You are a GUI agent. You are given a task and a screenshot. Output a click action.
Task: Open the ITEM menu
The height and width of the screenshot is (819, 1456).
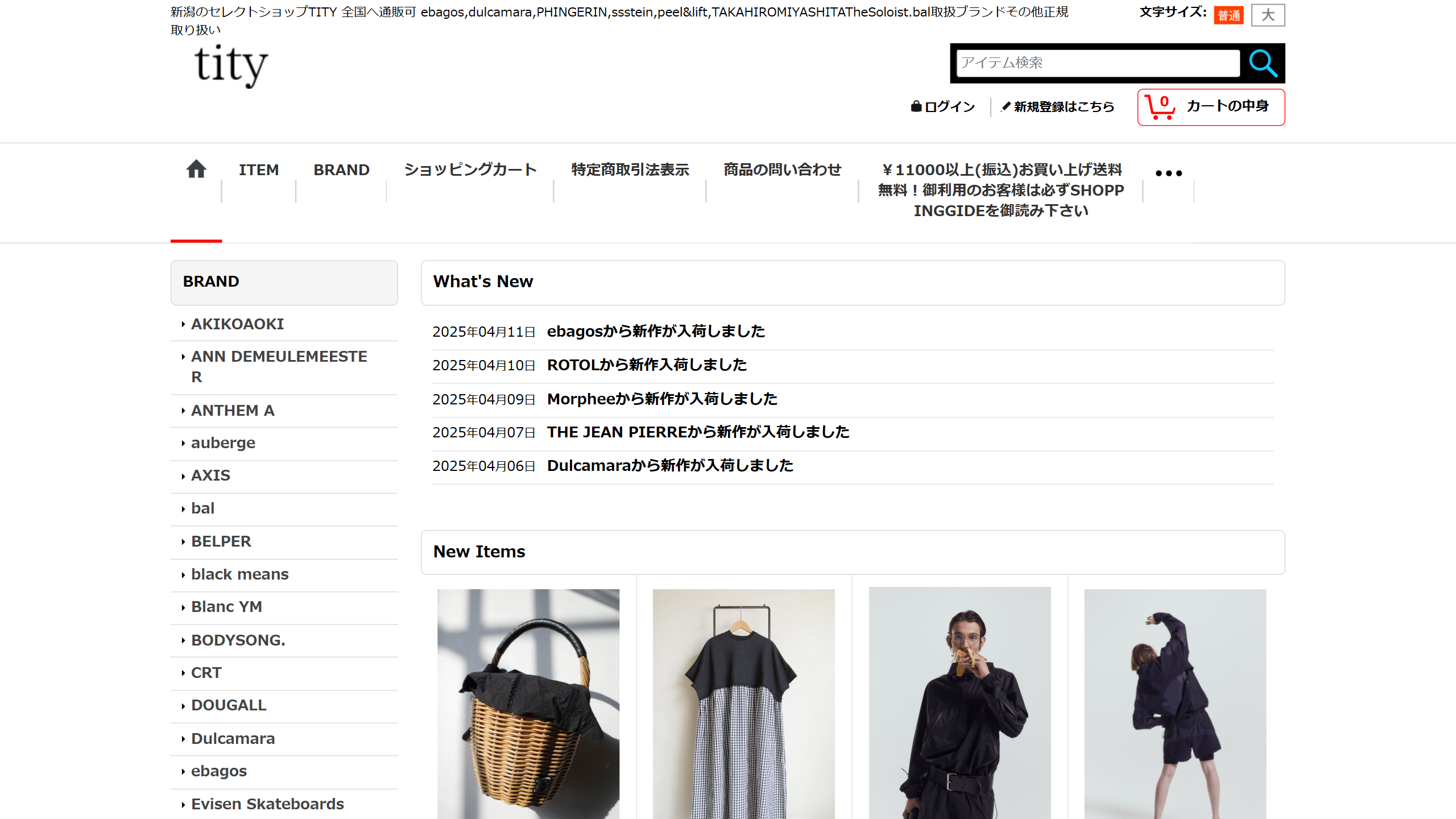(x=259, y=170)
